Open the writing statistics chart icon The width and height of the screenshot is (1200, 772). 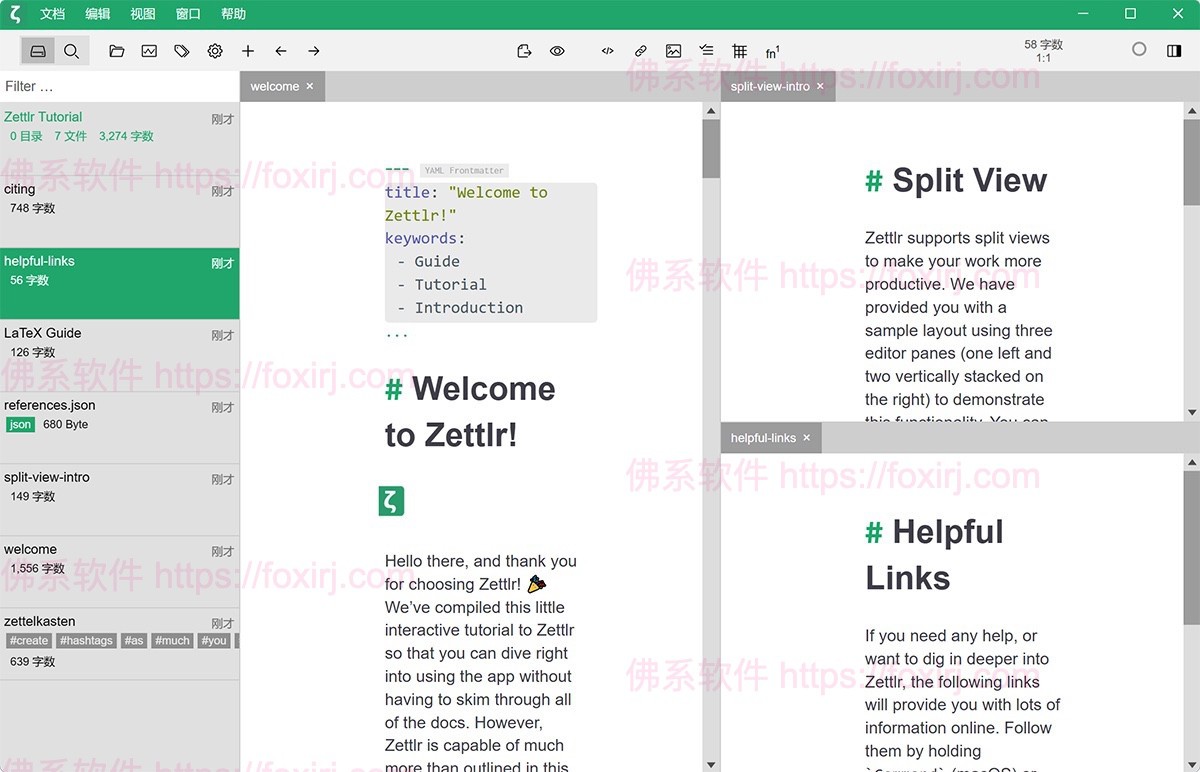click(149, 51)
